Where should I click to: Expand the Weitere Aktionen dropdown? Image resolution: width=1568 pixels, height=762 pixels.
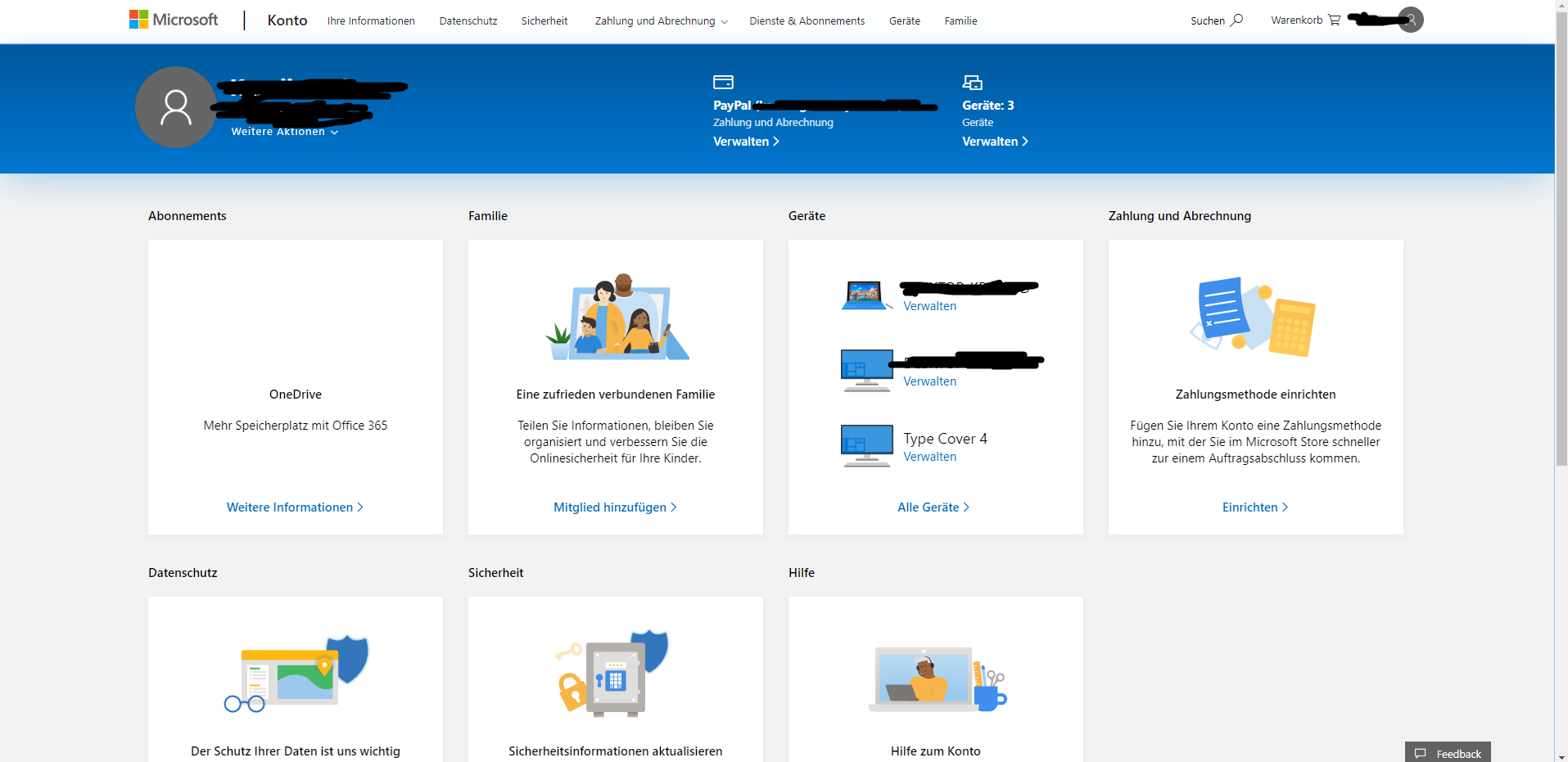pyautogui.click(x=284, y=132)
